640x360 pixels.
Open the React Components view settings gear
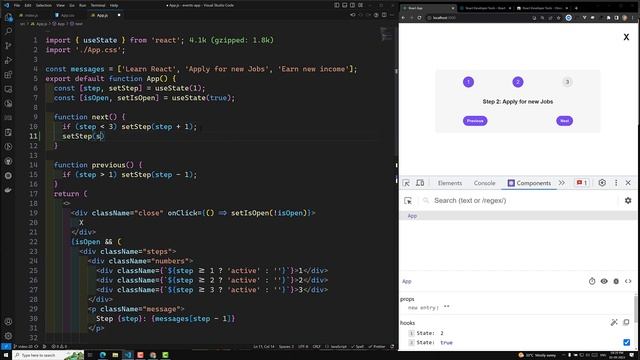coord(628,200)
